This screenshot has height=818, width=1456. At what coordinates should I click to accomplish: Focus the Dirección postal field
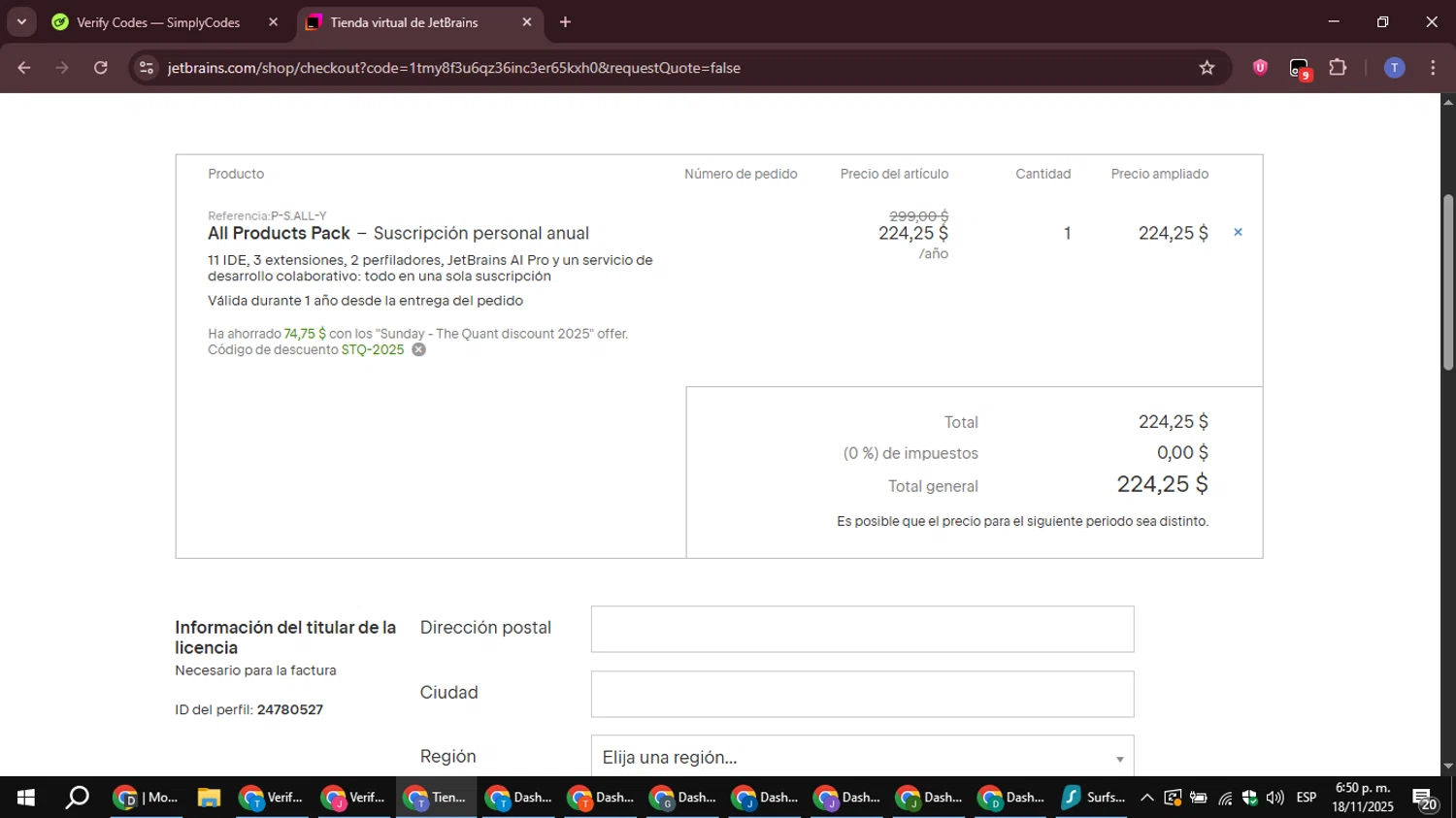click(862, 629)
